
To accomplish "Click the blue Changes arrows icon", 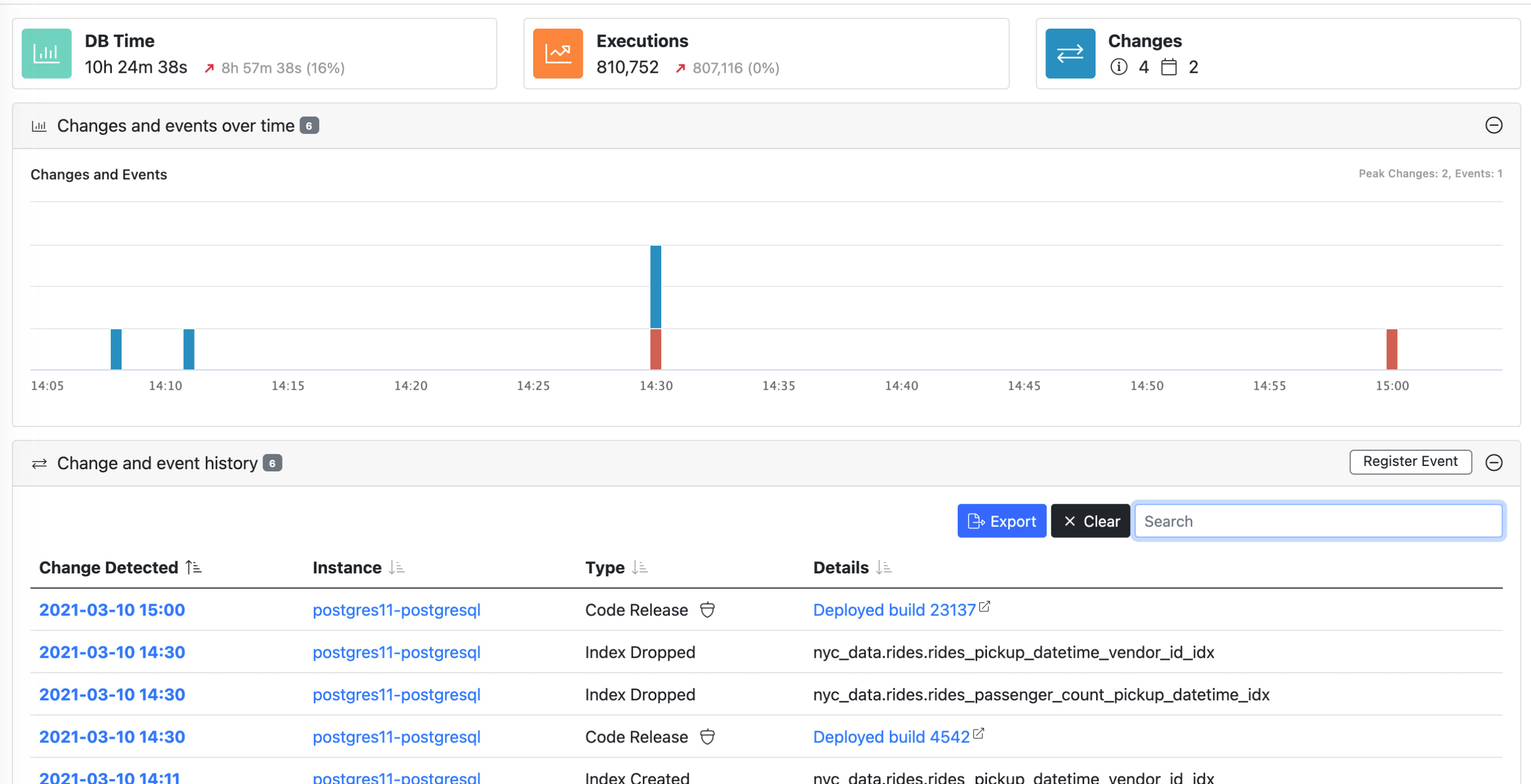I will tap(1070, 53).
